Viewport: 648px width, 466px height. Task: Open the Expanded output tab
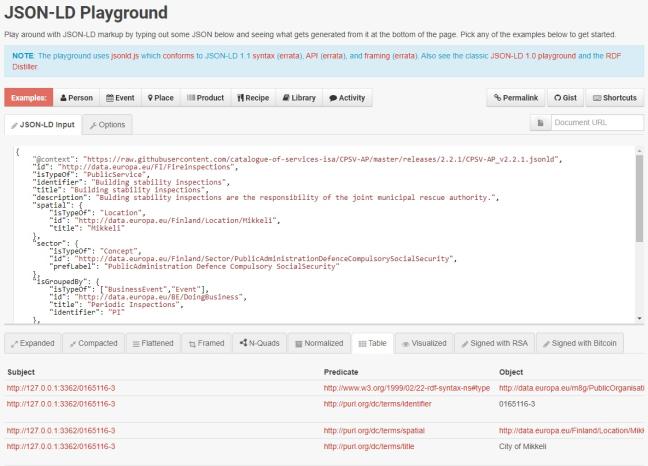33,343
